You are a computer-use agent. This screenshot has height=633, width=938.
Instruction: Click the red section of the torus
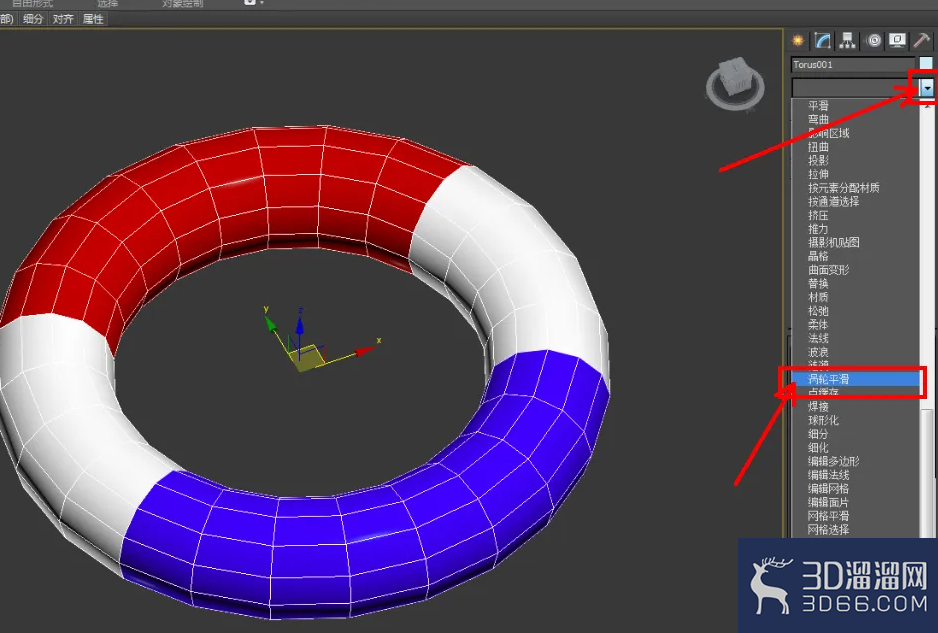click(x=239, y=191)
